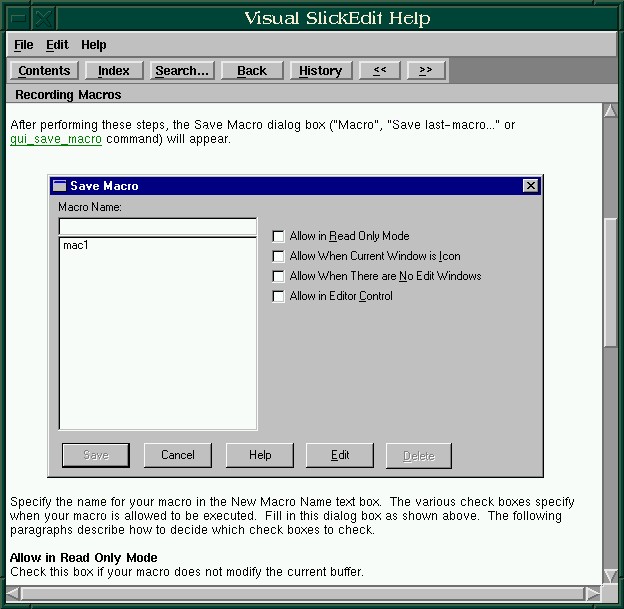
Task: Go to next topic with >> button
Action: 426,71
